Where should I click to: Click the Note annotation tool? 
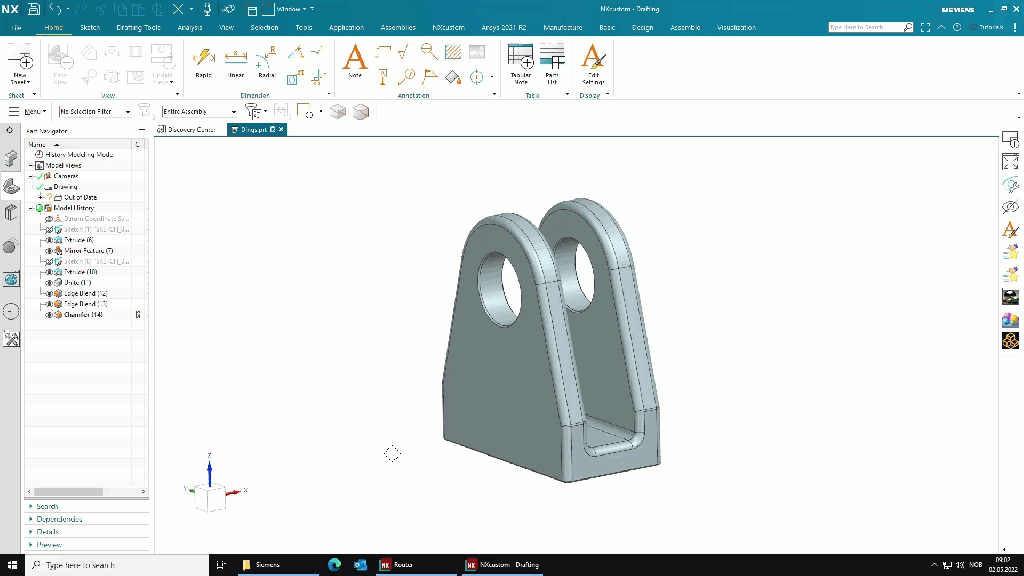click(355, 61)
